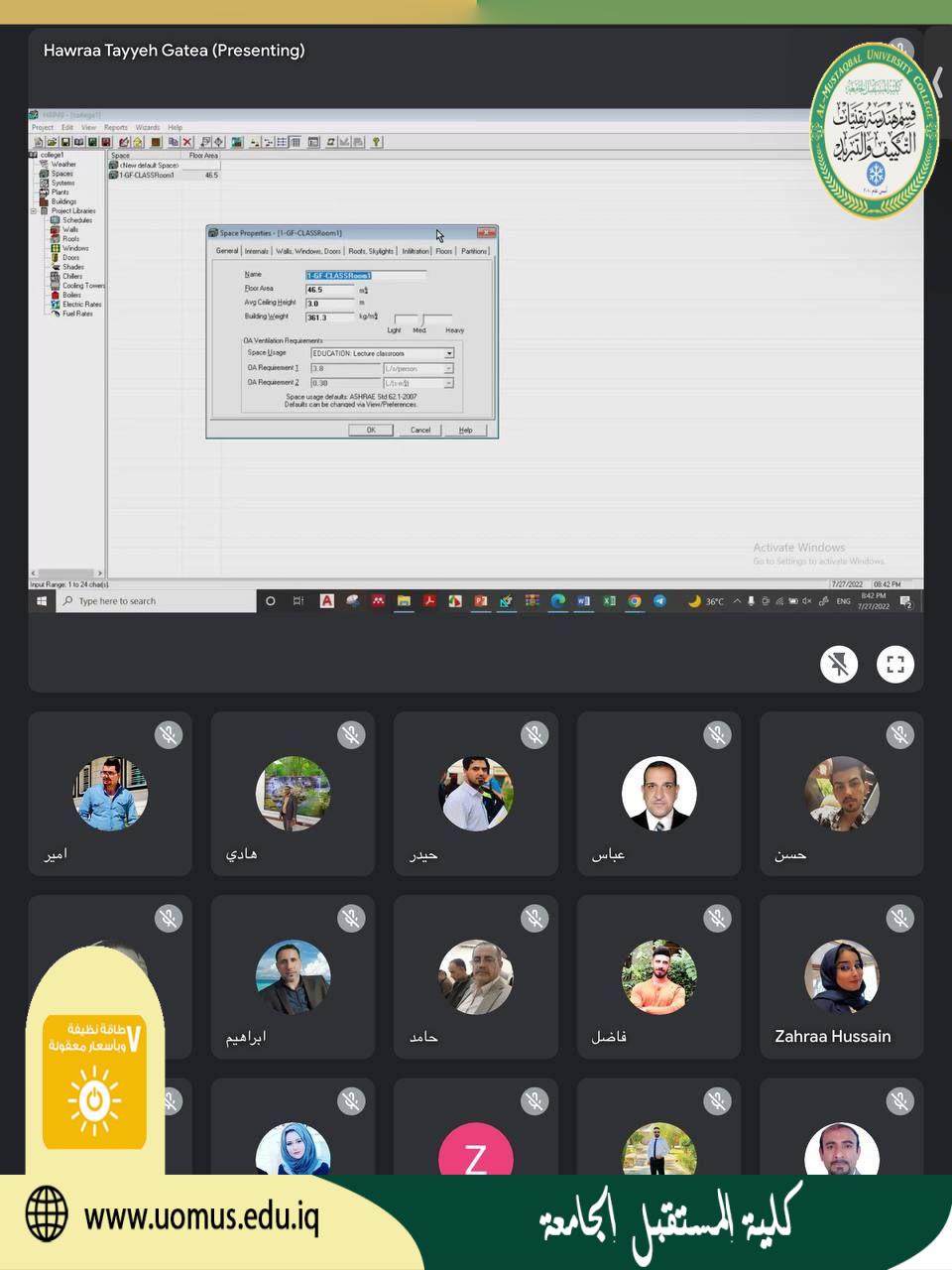Open the Space Usage dropdown
The image size is (952, 1270).
[449, 353]
